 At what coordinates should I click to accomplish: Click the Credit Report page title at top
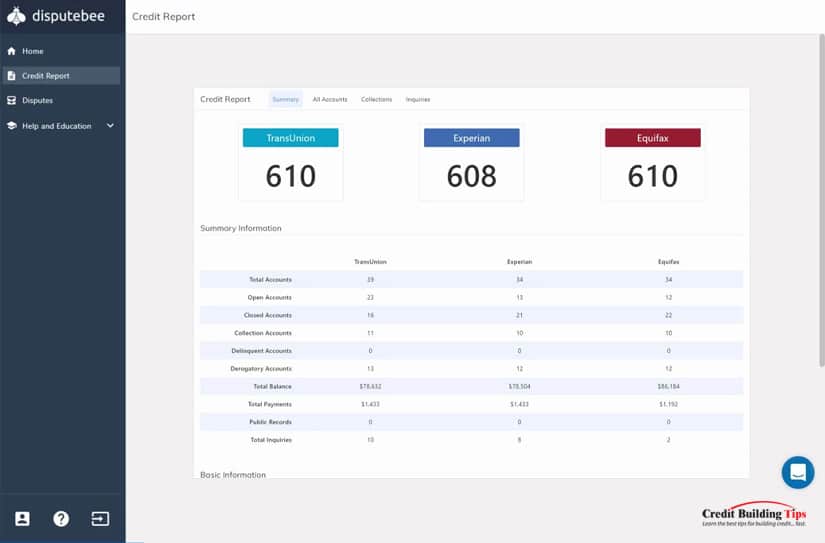pyautogui.click(x=164, y=16)
